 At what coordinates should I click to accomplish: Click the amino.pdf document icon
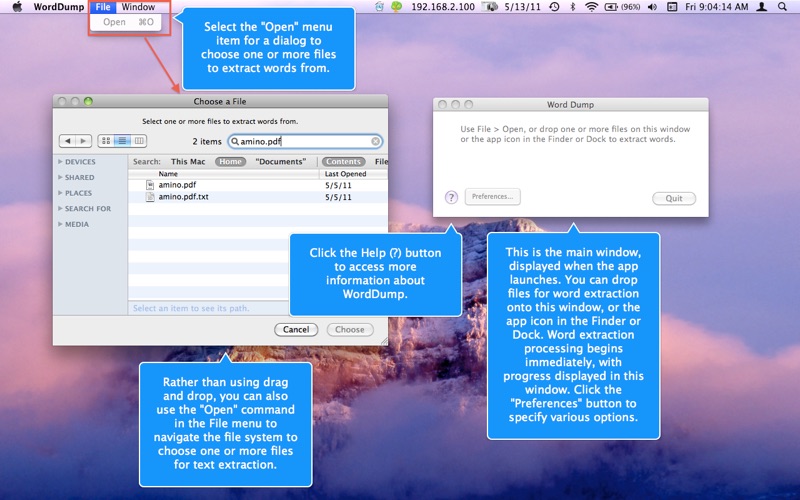[x=149, y=185]
